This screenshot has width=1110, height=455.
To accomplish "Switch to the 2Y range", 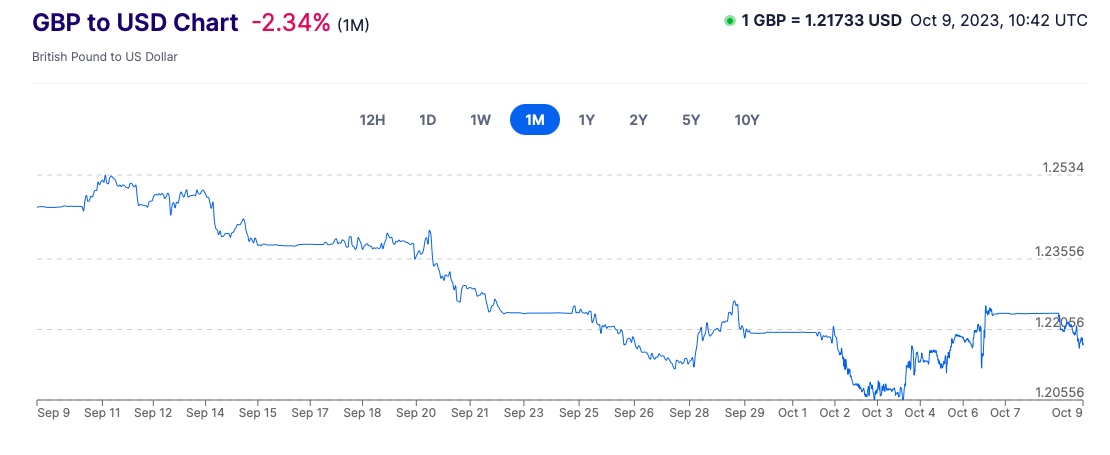I will point(638,120).
